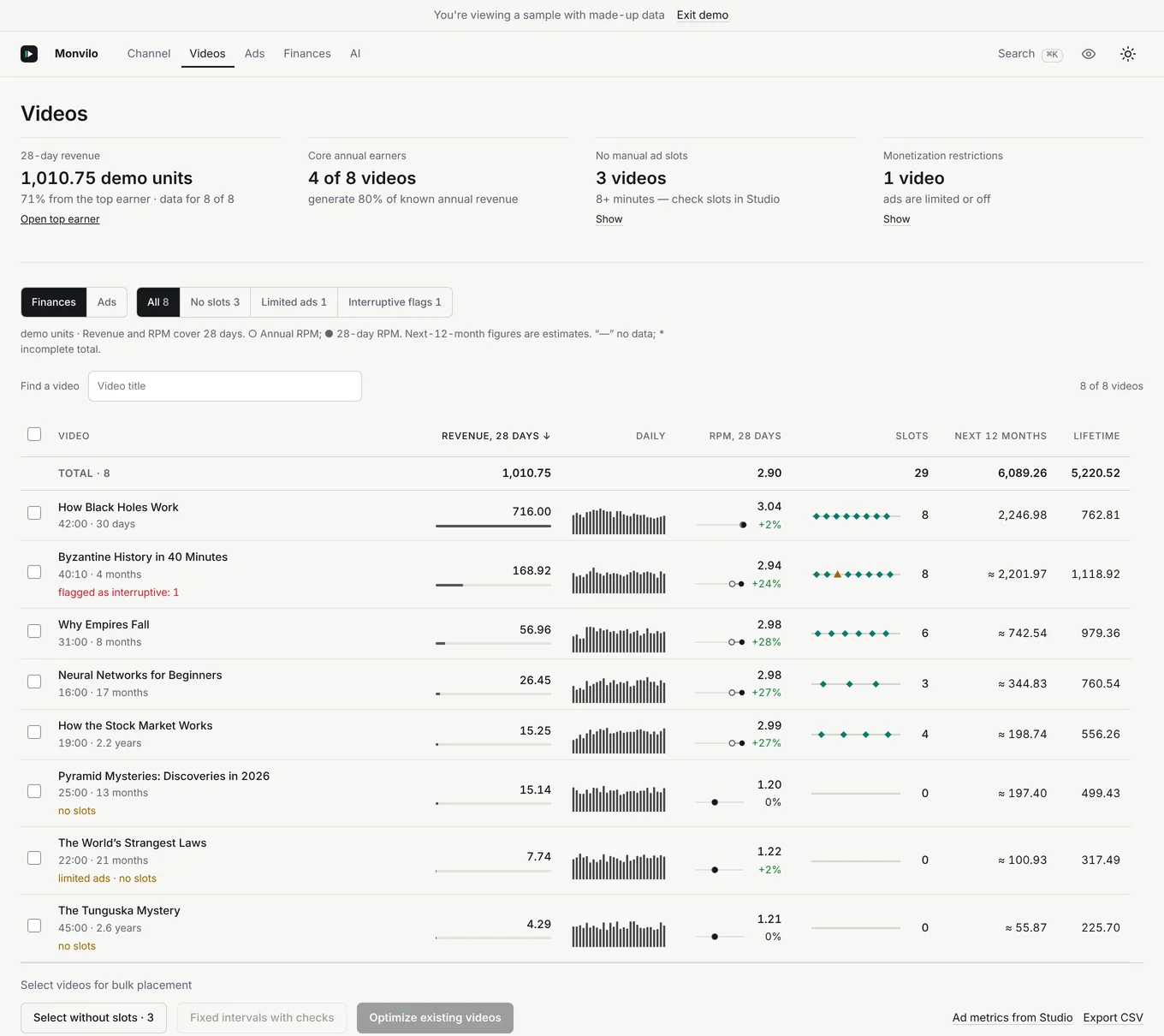Filter by Interruptive flags 1
This screenshot has width=1164, height=1036.
395,302
